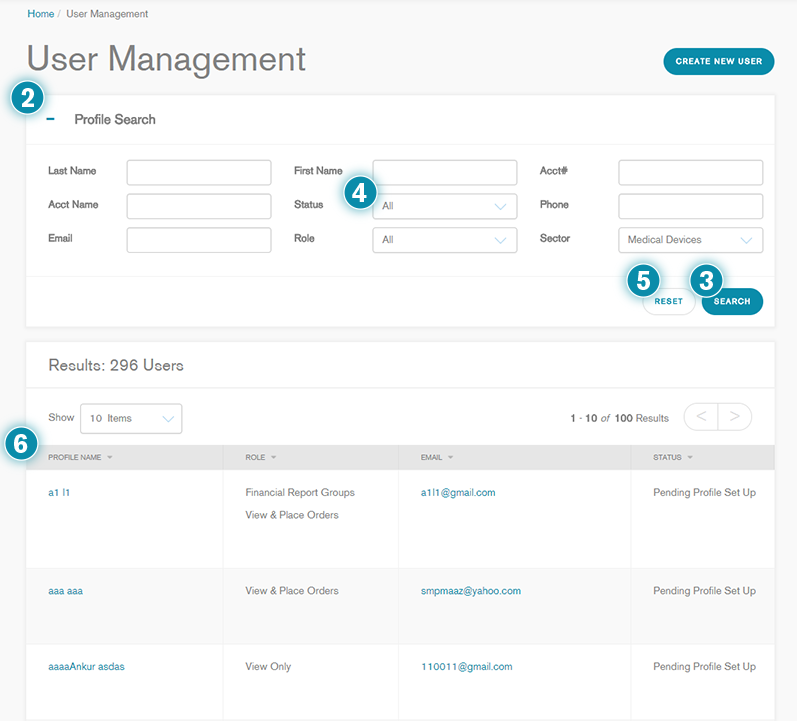Sort by Status column arrow

pyautogui.click(x=690, y=458)
